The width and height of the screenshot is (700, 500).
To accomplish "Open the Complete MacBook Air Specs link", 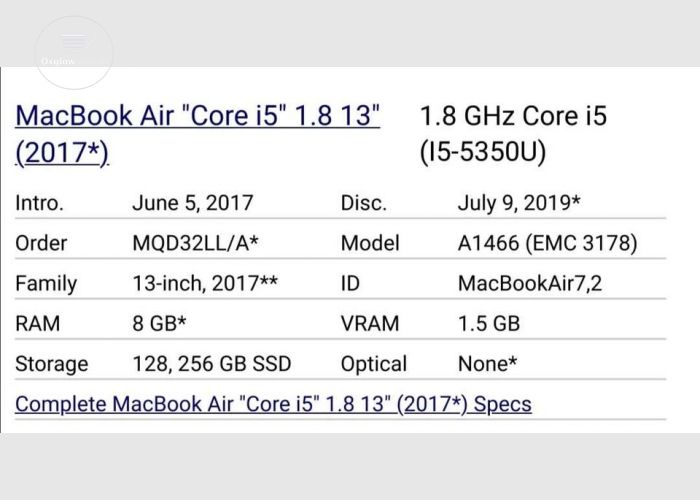I will click(x=273, y=404).
